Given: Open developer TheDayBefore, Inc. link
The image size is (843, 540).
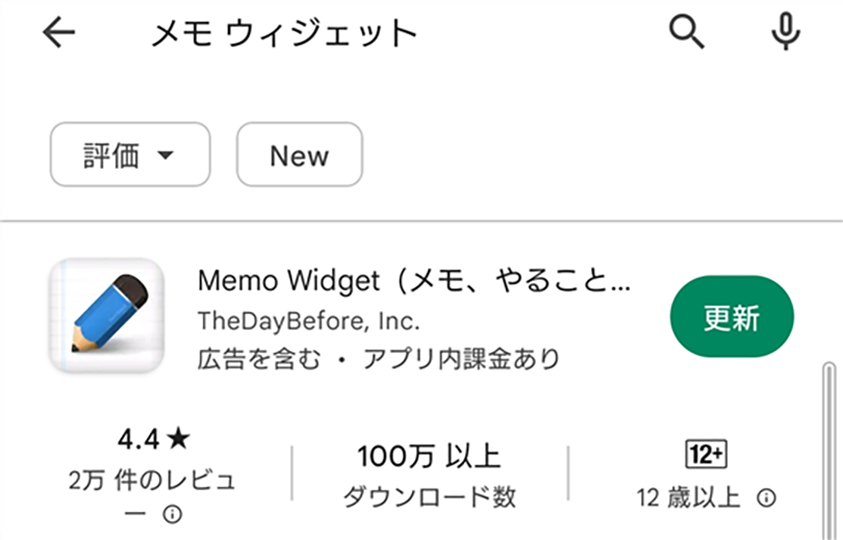Looking at the screenshot, I should (x=309, y=321).
